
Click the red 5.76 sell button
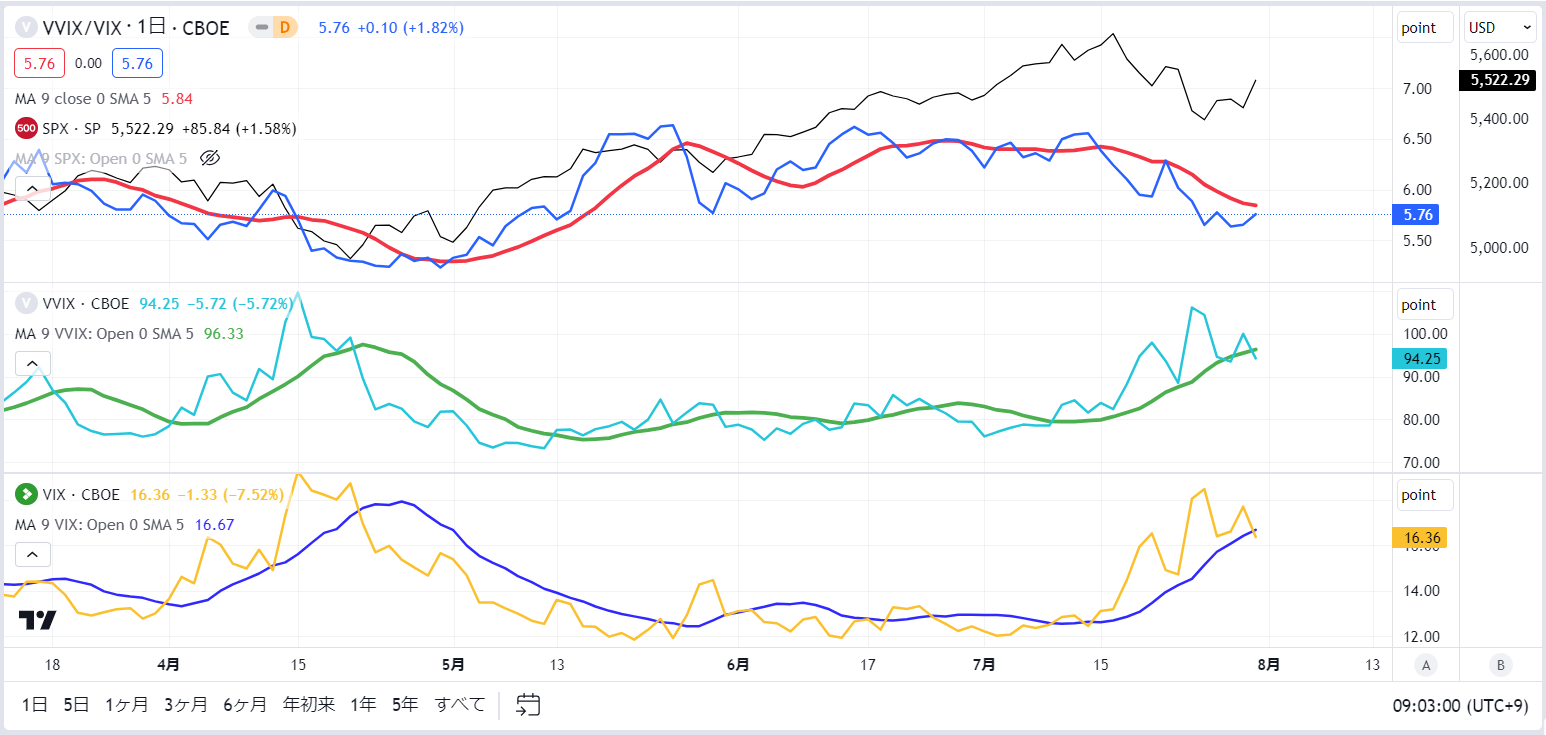click(x=39, y=63)
